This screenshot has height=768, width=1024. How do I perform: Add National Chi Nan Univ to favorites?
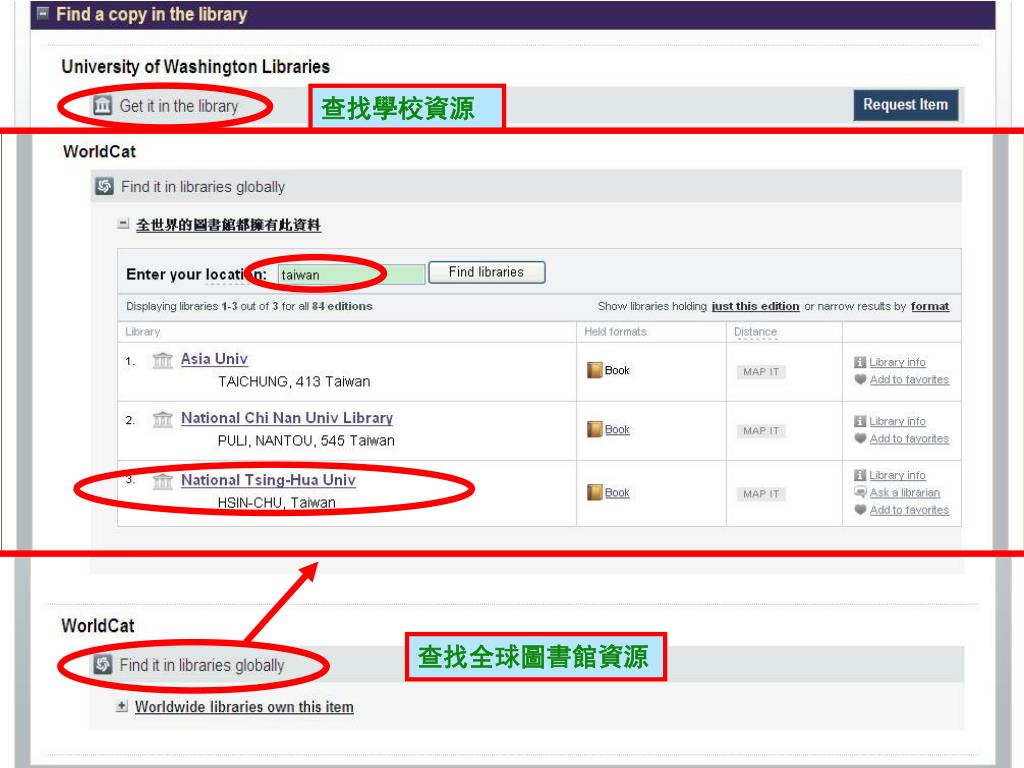(x=909, y=439)
